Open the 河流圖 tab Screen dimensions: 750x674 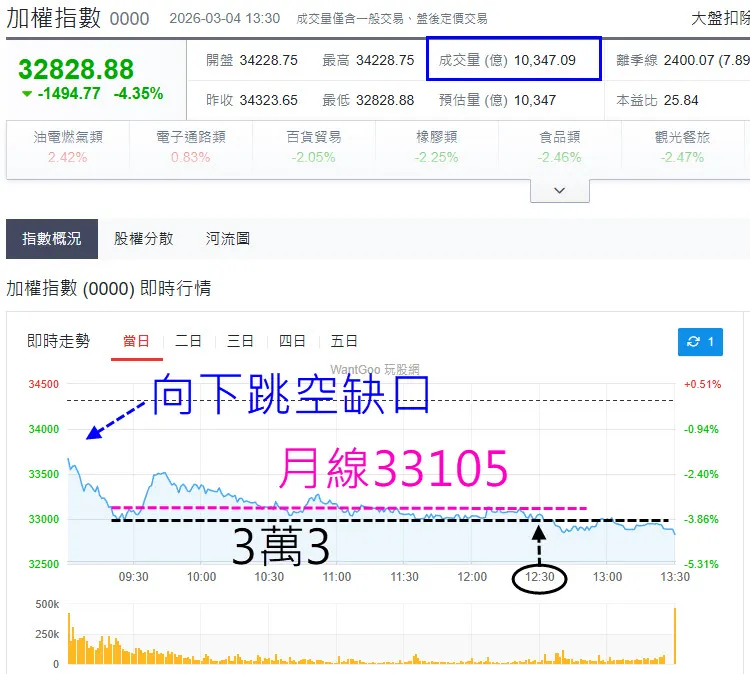[228, 239]
